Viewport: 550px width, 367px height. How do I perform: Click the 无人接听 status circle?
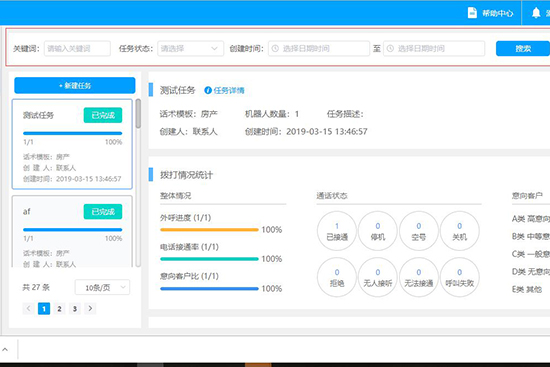tap(378, 277)
